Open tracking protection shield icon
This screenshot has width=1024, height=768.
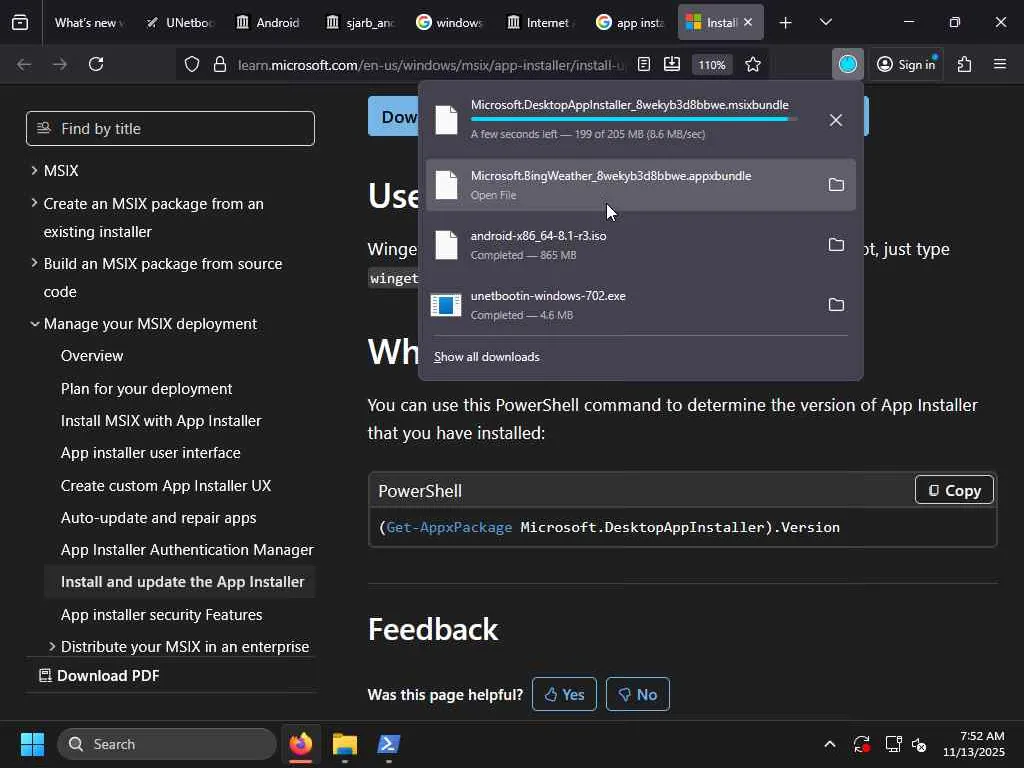[191, 64]
